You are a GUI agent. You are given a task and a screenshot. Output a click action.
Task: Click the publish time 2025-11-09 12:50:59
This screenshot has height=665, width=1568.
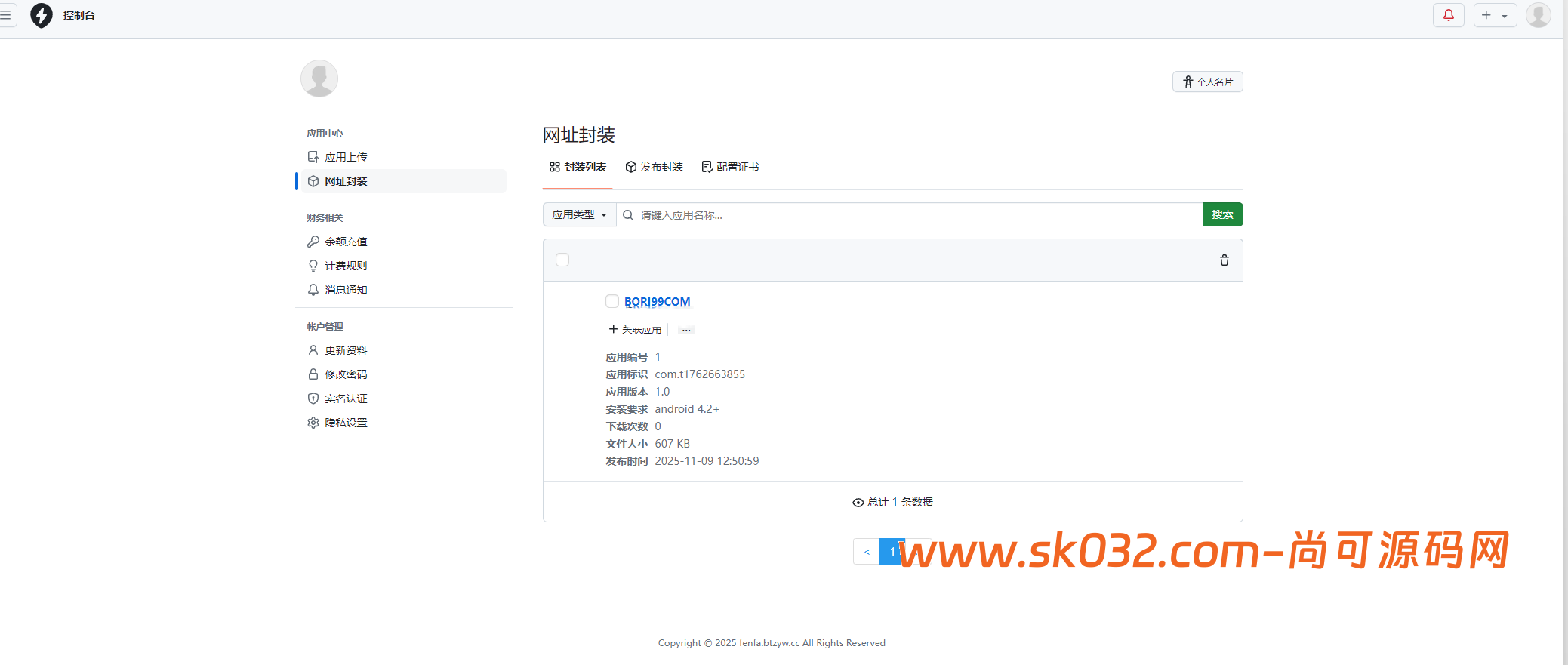[707, 461]
